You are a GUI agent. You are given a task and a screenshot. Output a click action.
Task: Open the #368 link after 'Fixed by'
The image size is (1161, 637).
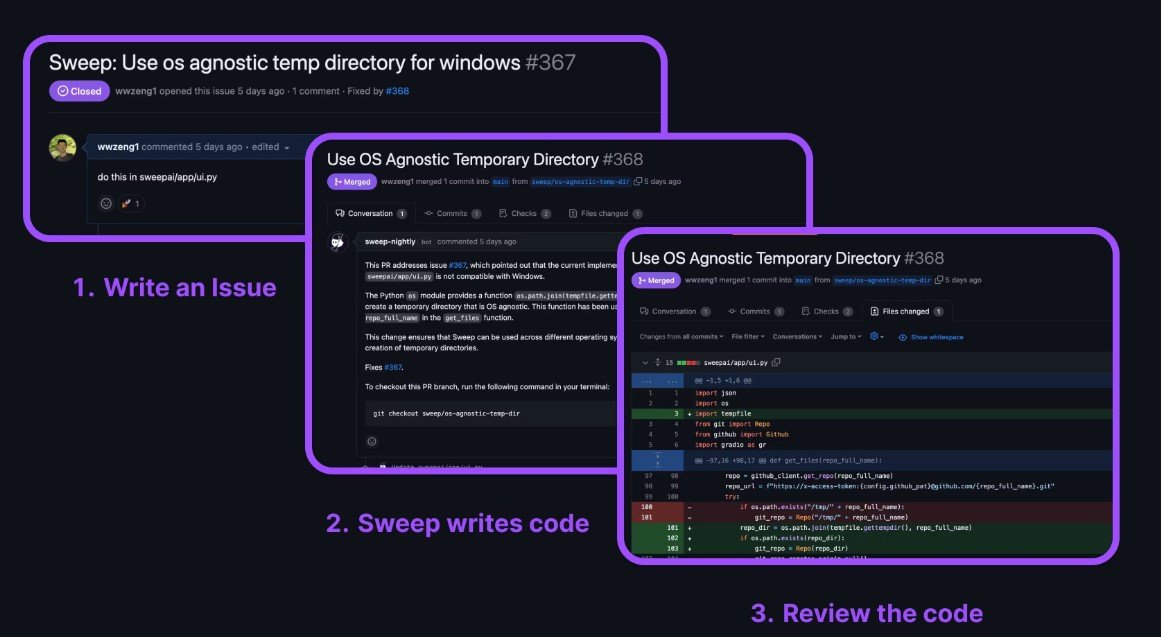[398, 91]
